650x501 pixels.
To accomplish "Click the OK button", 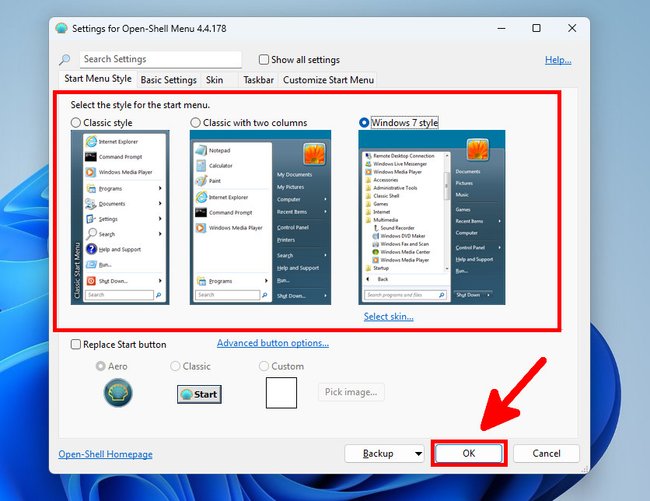I will [469, 453].
